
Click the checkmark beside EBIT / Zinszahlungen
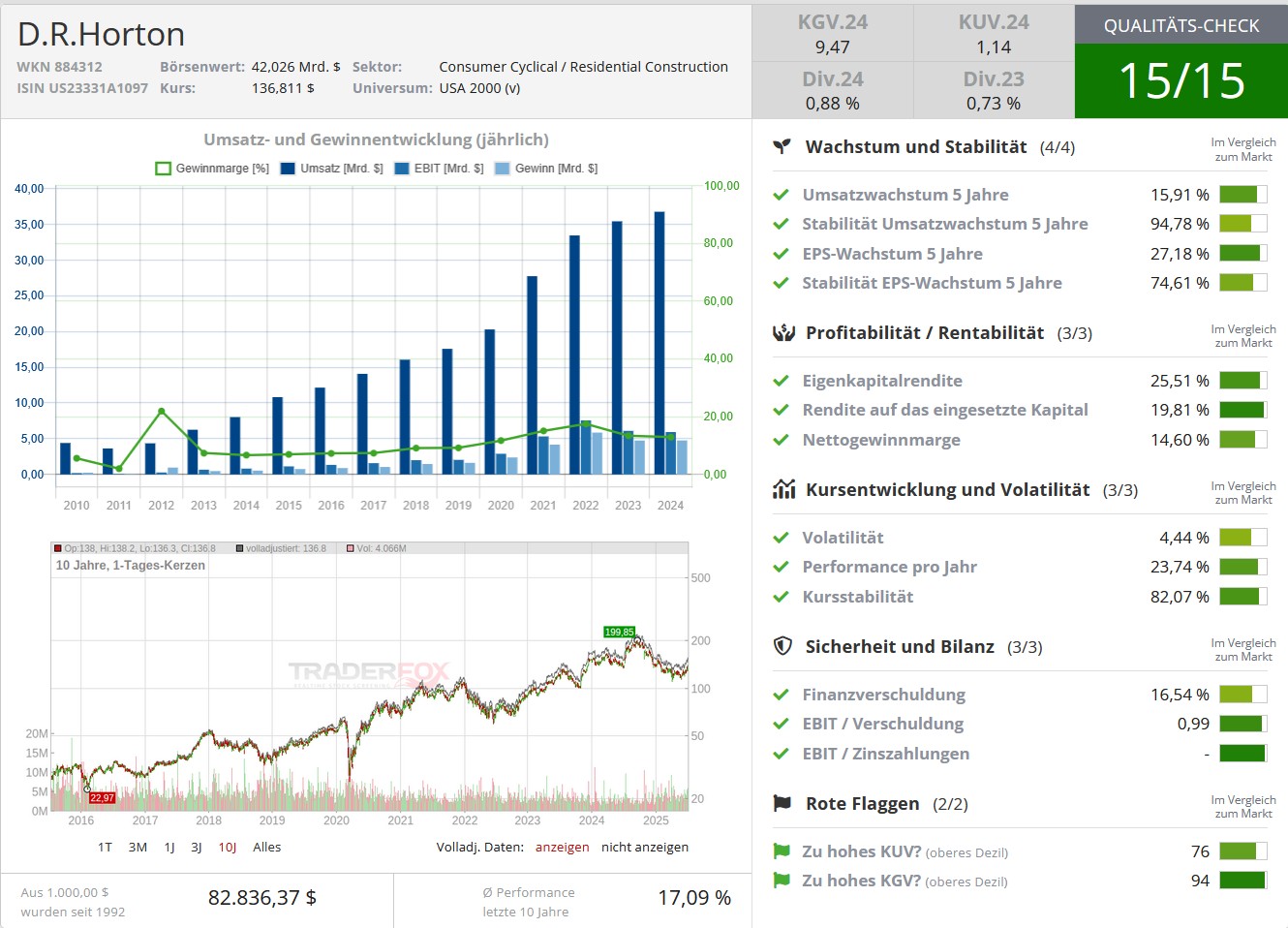[781, 754]
